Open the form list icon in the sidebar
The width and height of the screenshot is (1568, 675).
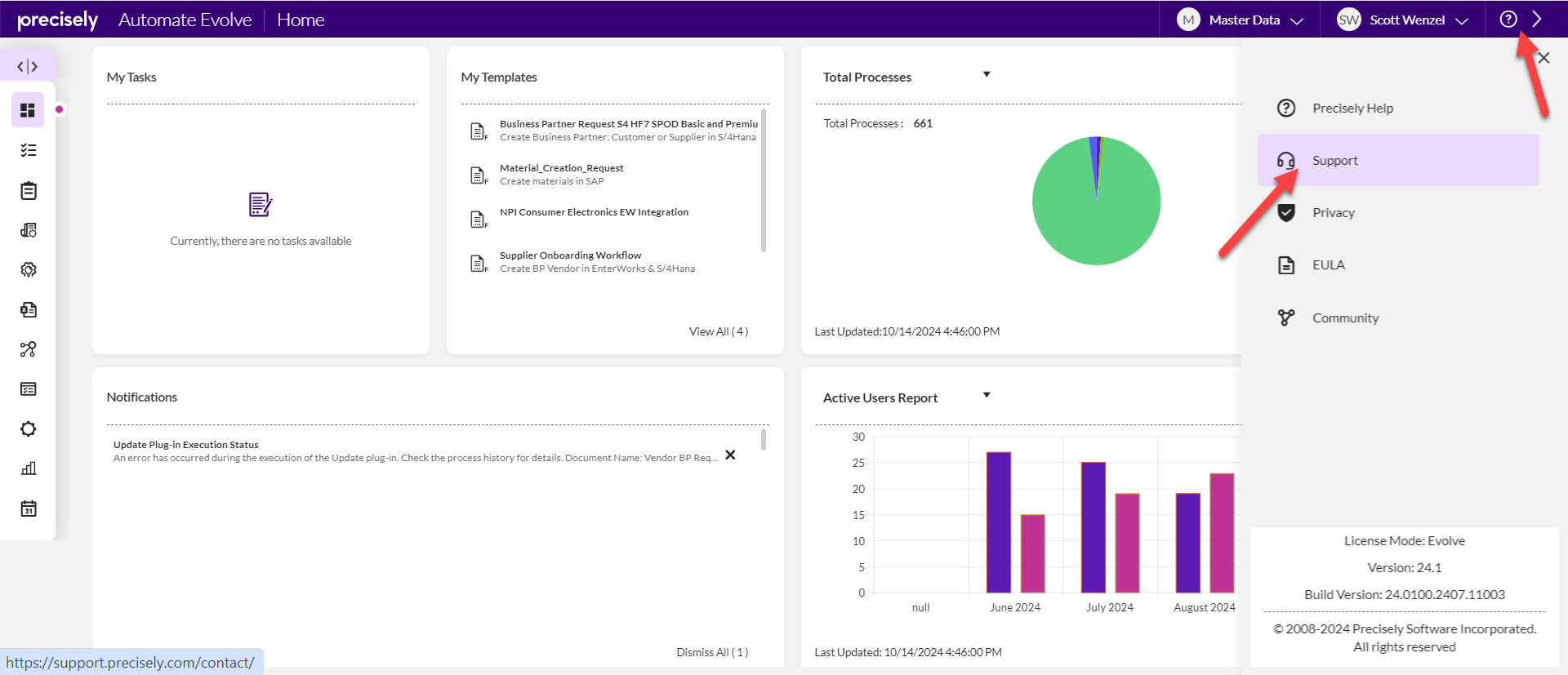(29, 389)
